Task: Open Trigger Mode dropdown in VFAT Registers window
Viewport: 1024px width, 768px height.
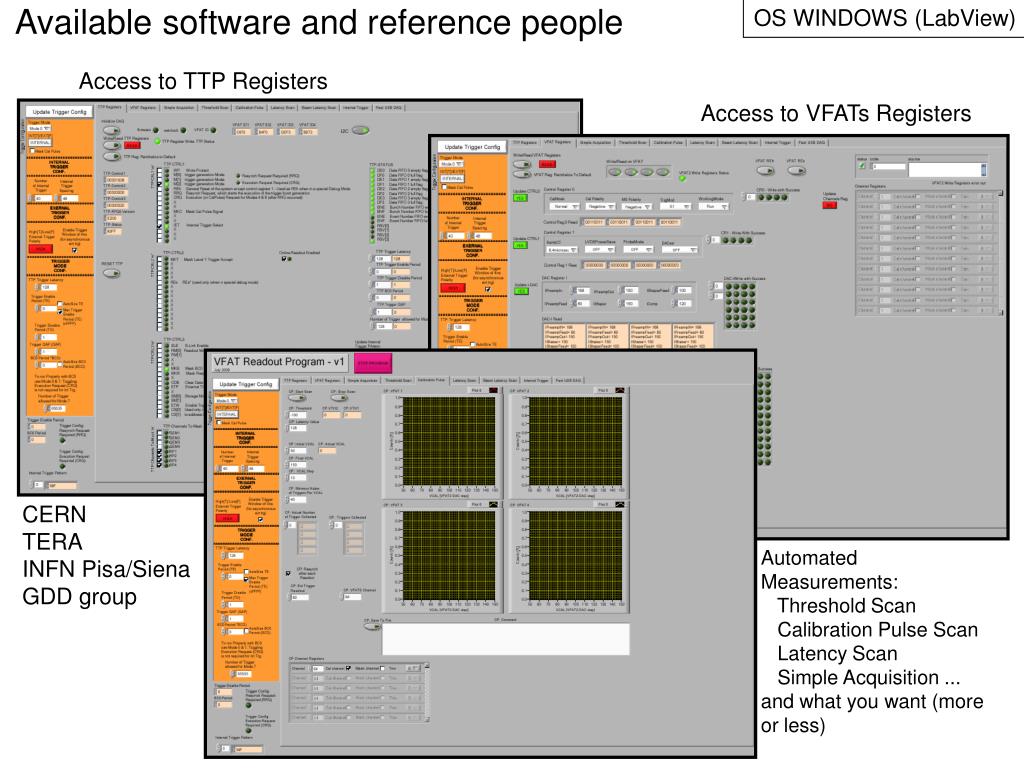Action: (x=453, y=164)
